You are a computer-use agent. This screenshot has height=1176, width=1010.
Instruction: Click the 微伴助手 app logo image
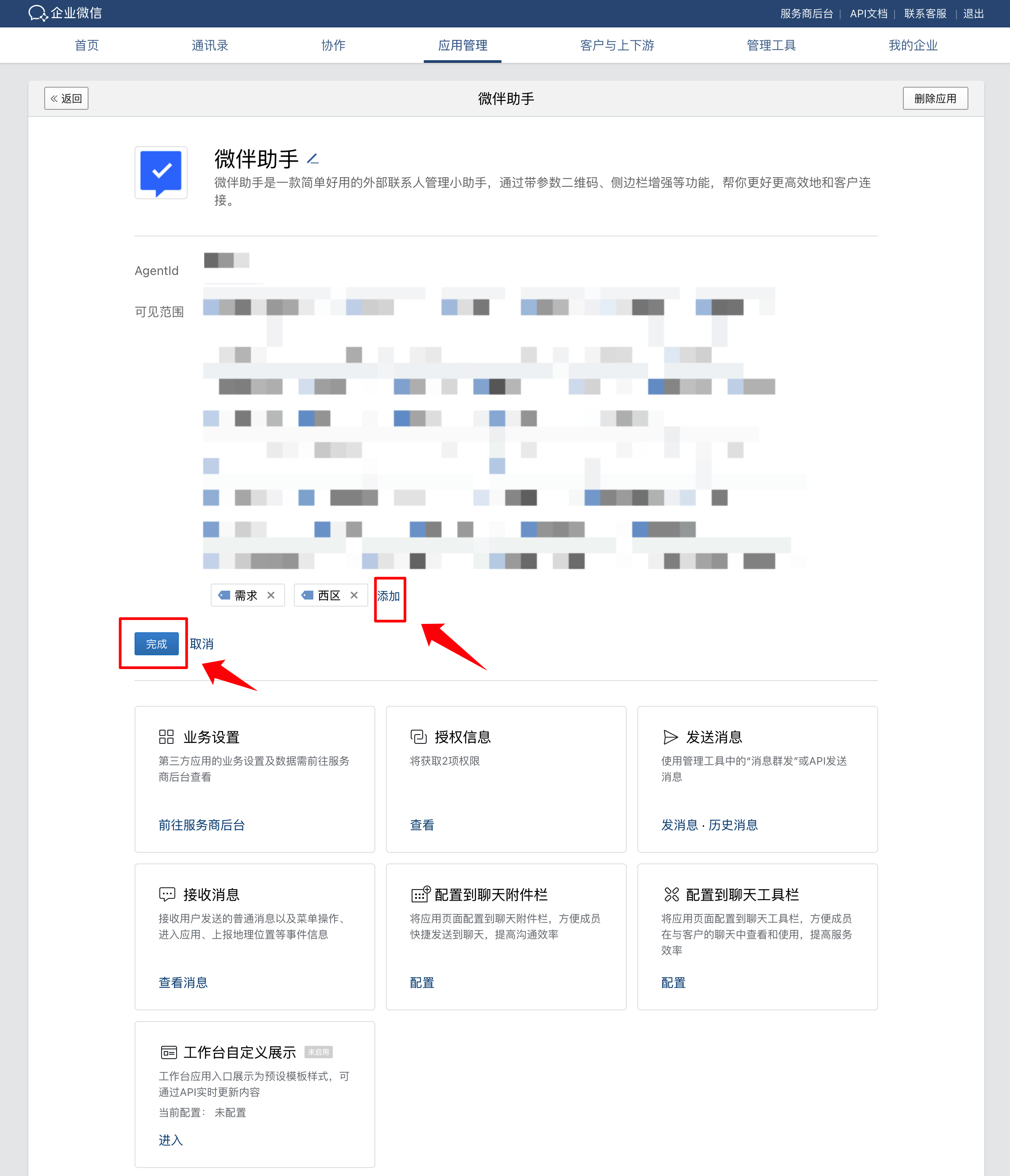(x=161, y=173)
